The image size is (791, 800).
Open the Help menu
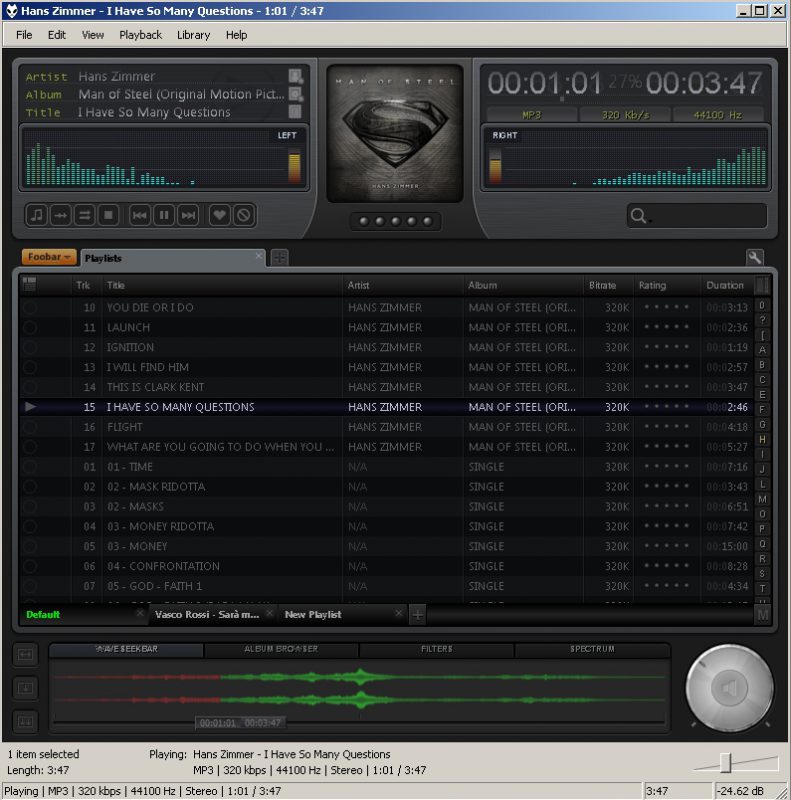tap(236, 35)
